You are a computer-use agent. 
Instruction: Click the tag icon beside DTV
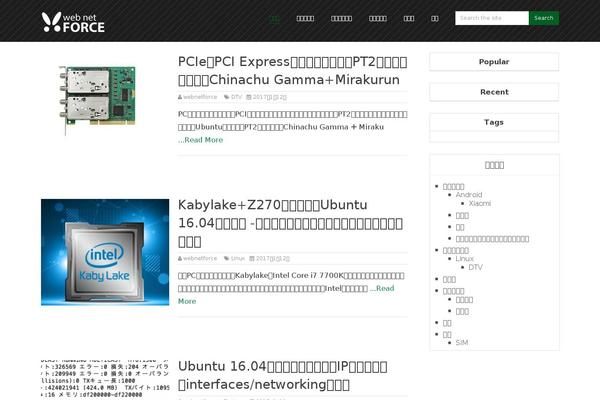227,97
